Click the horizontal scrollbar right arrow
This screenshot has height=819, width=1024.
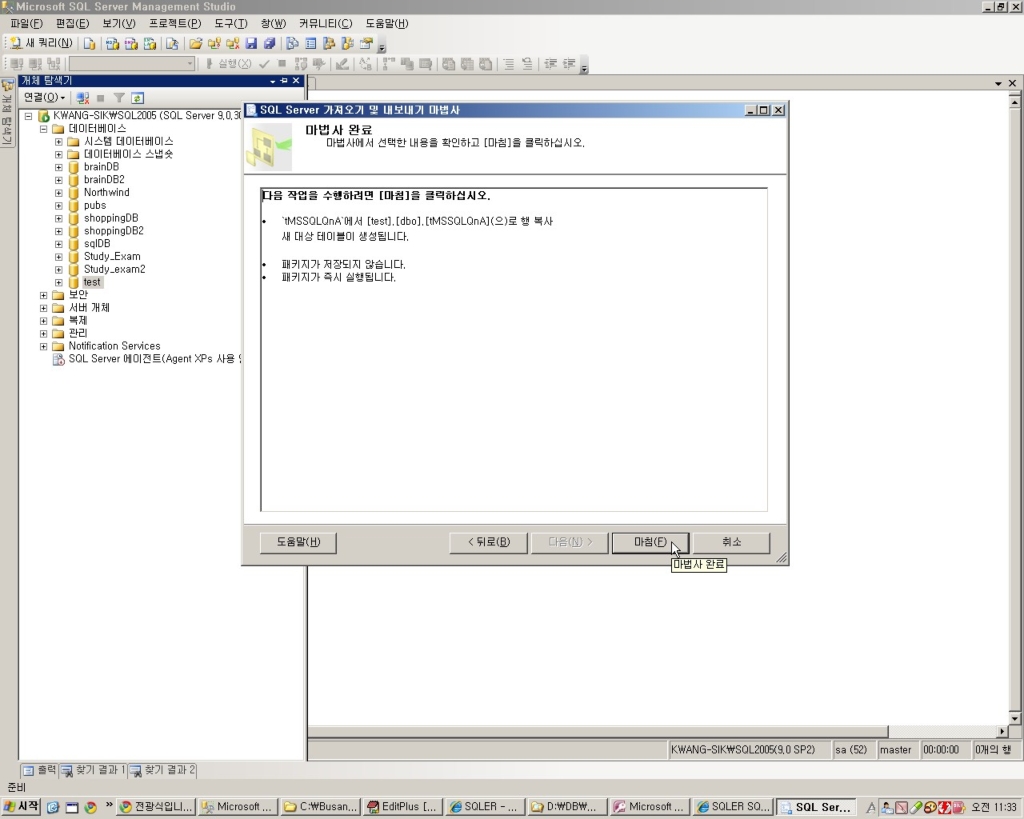point(1002,731)
